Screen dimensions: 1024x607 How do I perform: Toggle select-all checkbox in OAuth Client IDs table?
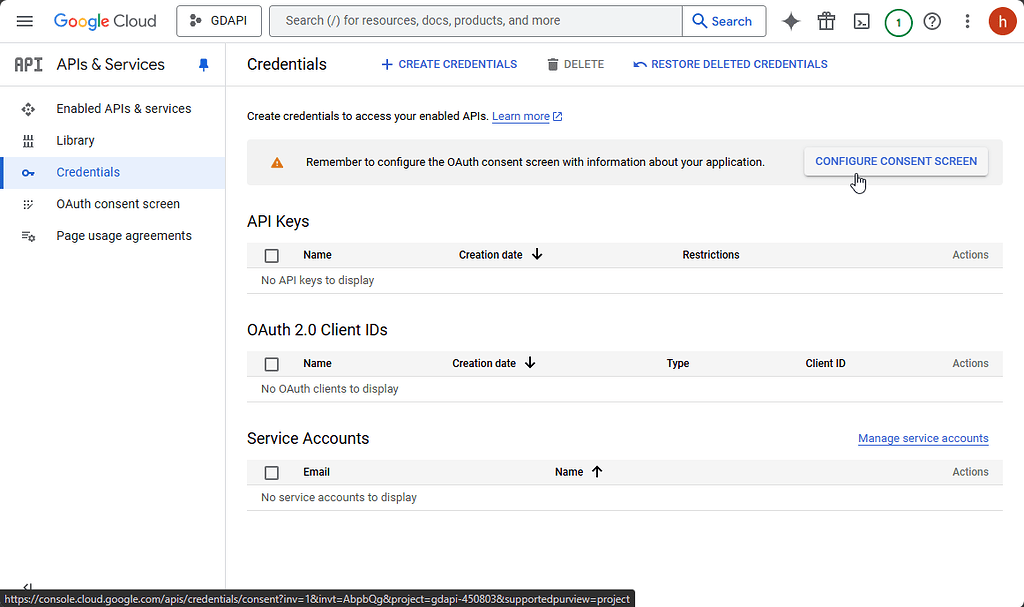[272, 364]
